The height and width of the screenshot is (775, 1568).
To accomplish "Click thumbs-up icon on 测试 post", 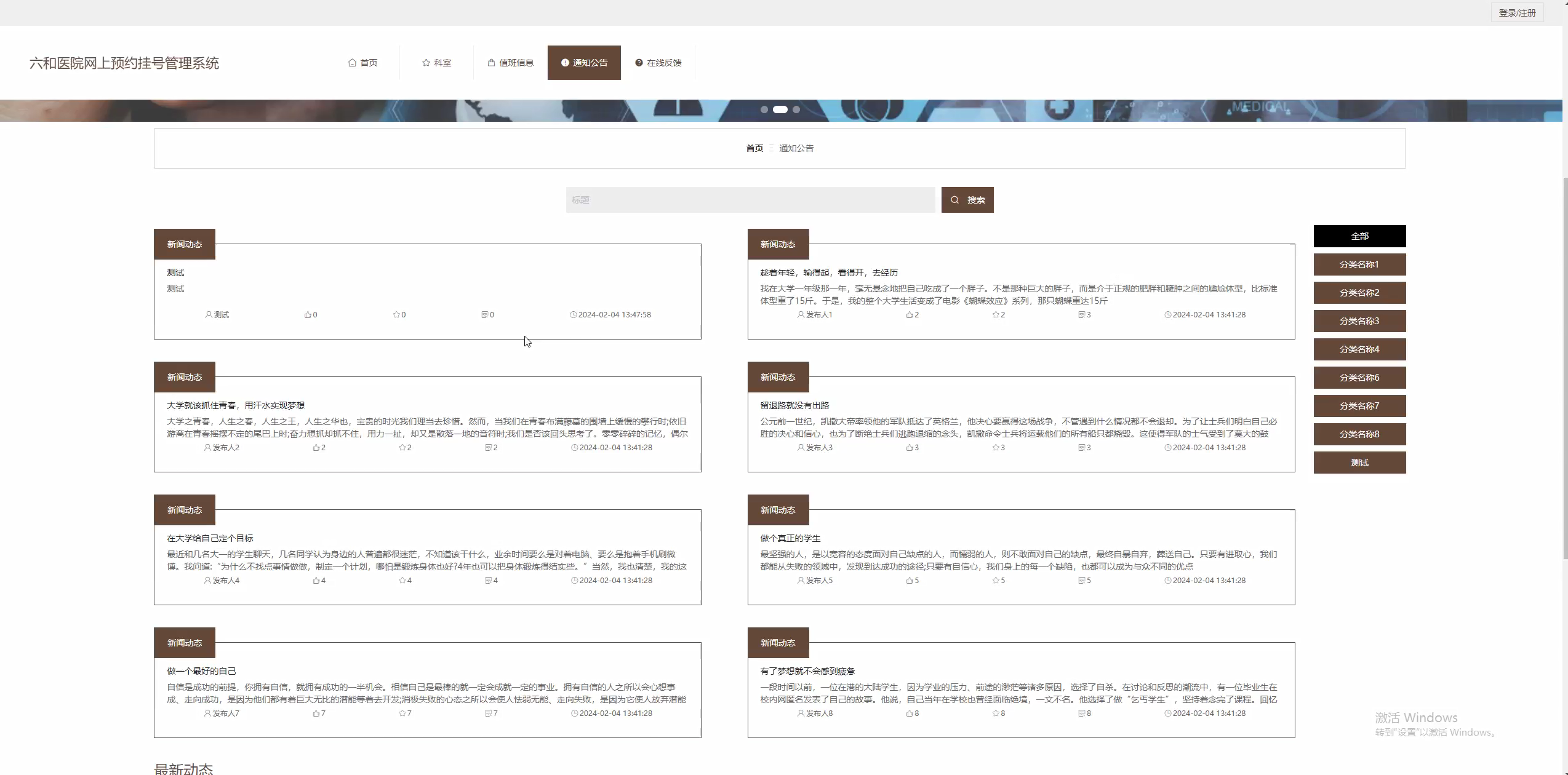I will [308, 315].
